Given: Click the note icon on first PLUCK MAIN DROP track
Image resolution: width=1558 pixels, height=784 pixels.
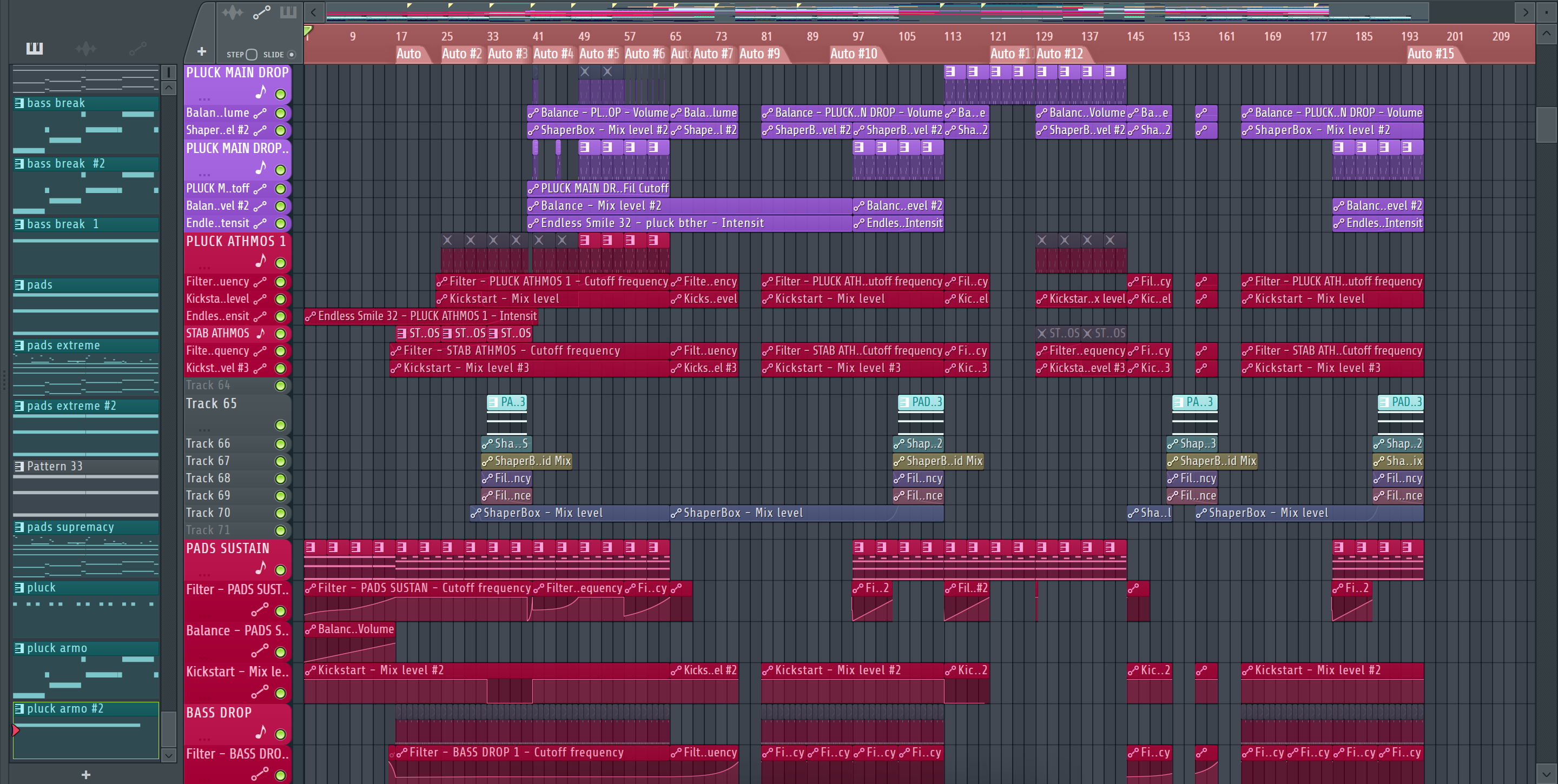Looking at the screenshot, I should tap(261, 92).
